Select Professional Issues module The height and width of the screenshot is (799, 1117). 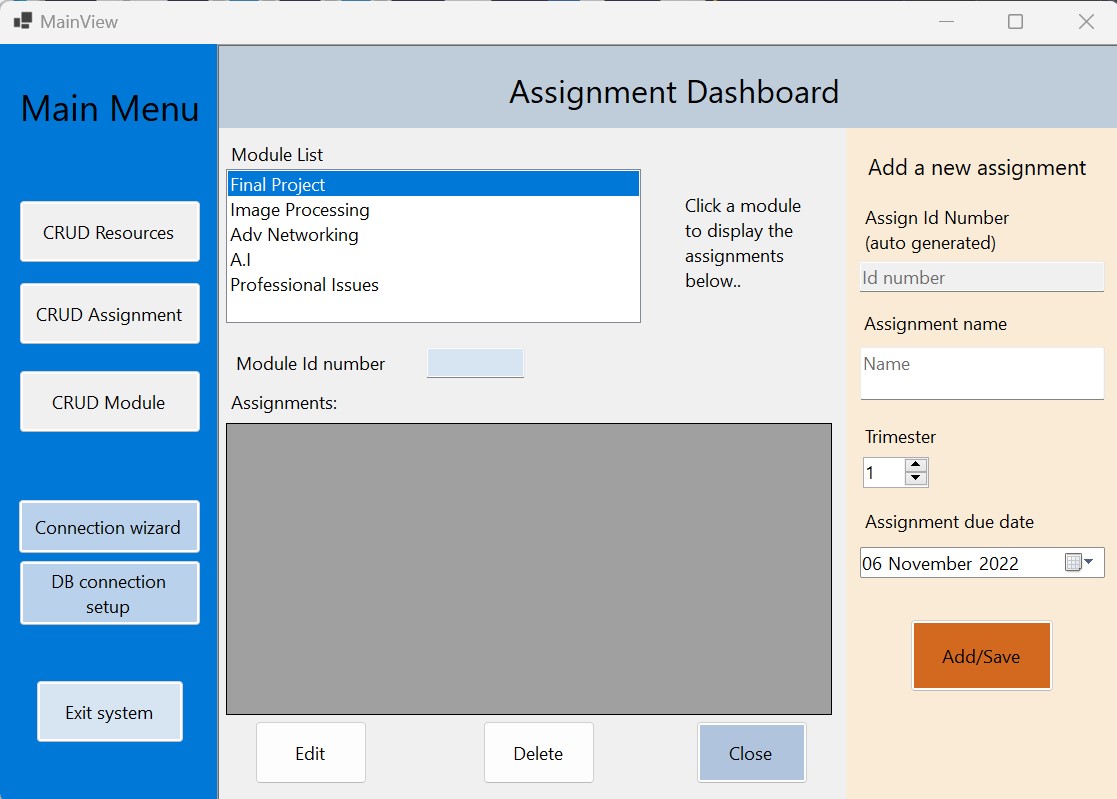pyautogui.click(x=304, y=285)
